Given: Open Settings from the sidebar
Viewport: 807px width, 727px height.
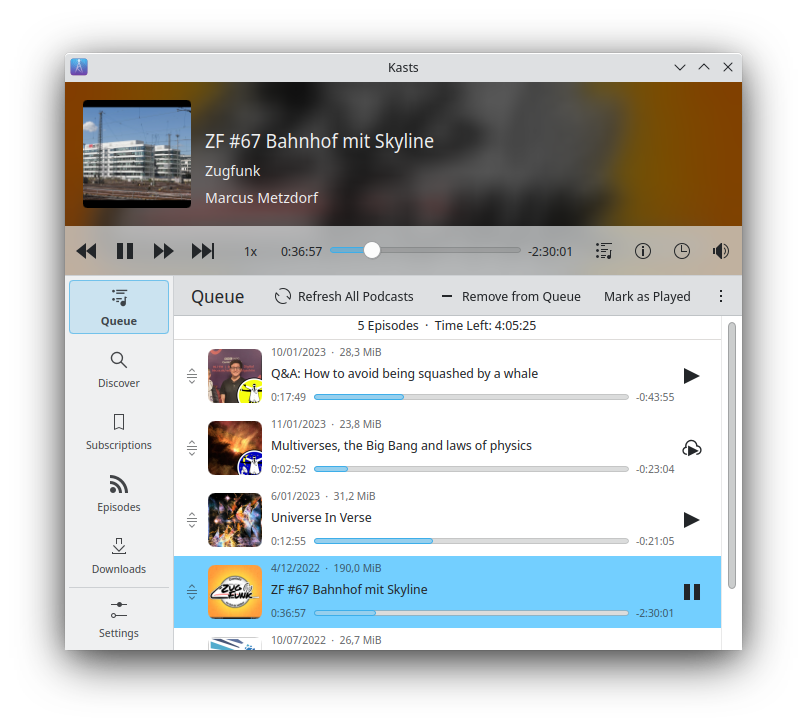Looking at the screenshot, I should point(119,619).
